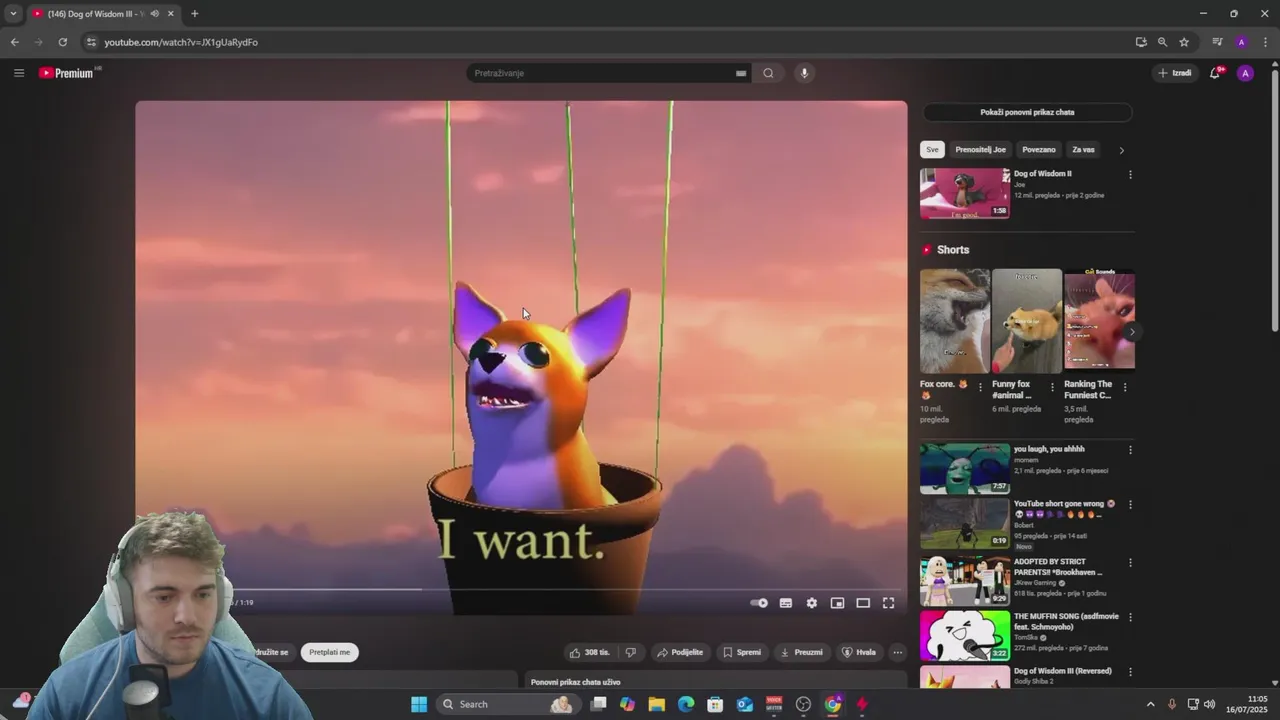Enable miniplayer mode
This screenshot has height=720, width=1280.
[837, 603]
